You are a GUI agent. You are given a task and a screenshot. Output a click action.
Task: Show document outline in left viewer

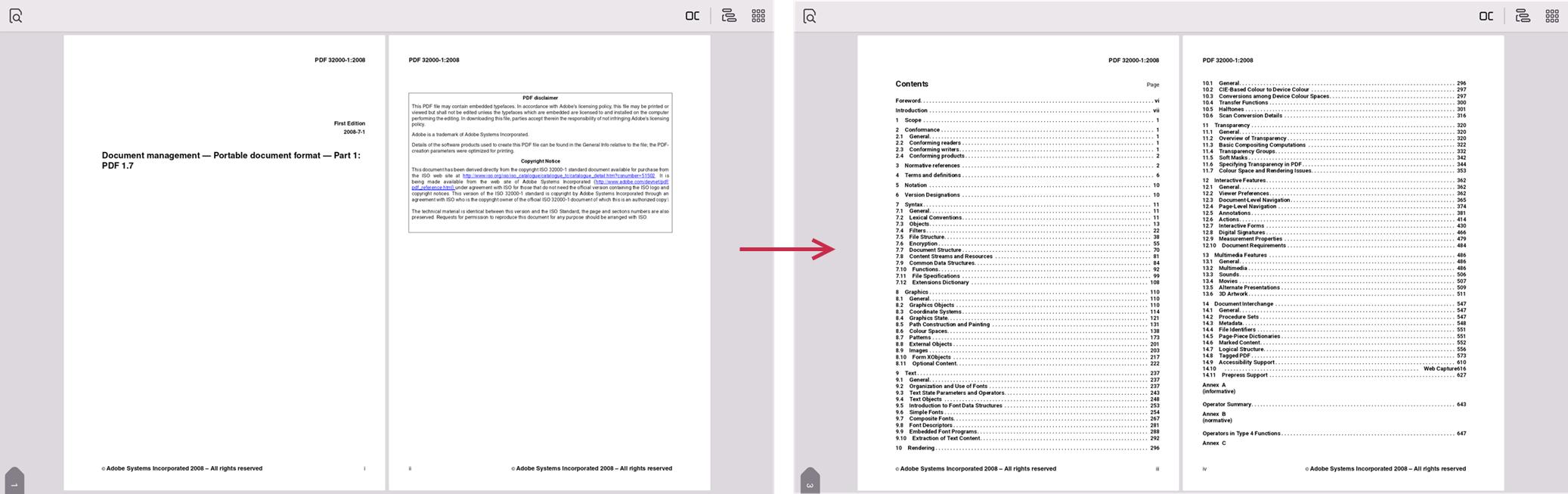pos(729,16)
